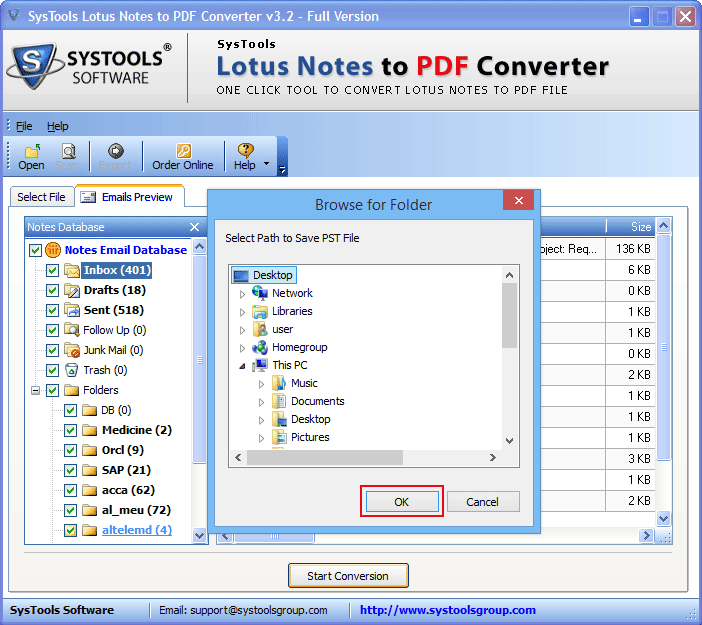Close the Notes Database panel
Viewport: 702px width, 625px height.
194,227
